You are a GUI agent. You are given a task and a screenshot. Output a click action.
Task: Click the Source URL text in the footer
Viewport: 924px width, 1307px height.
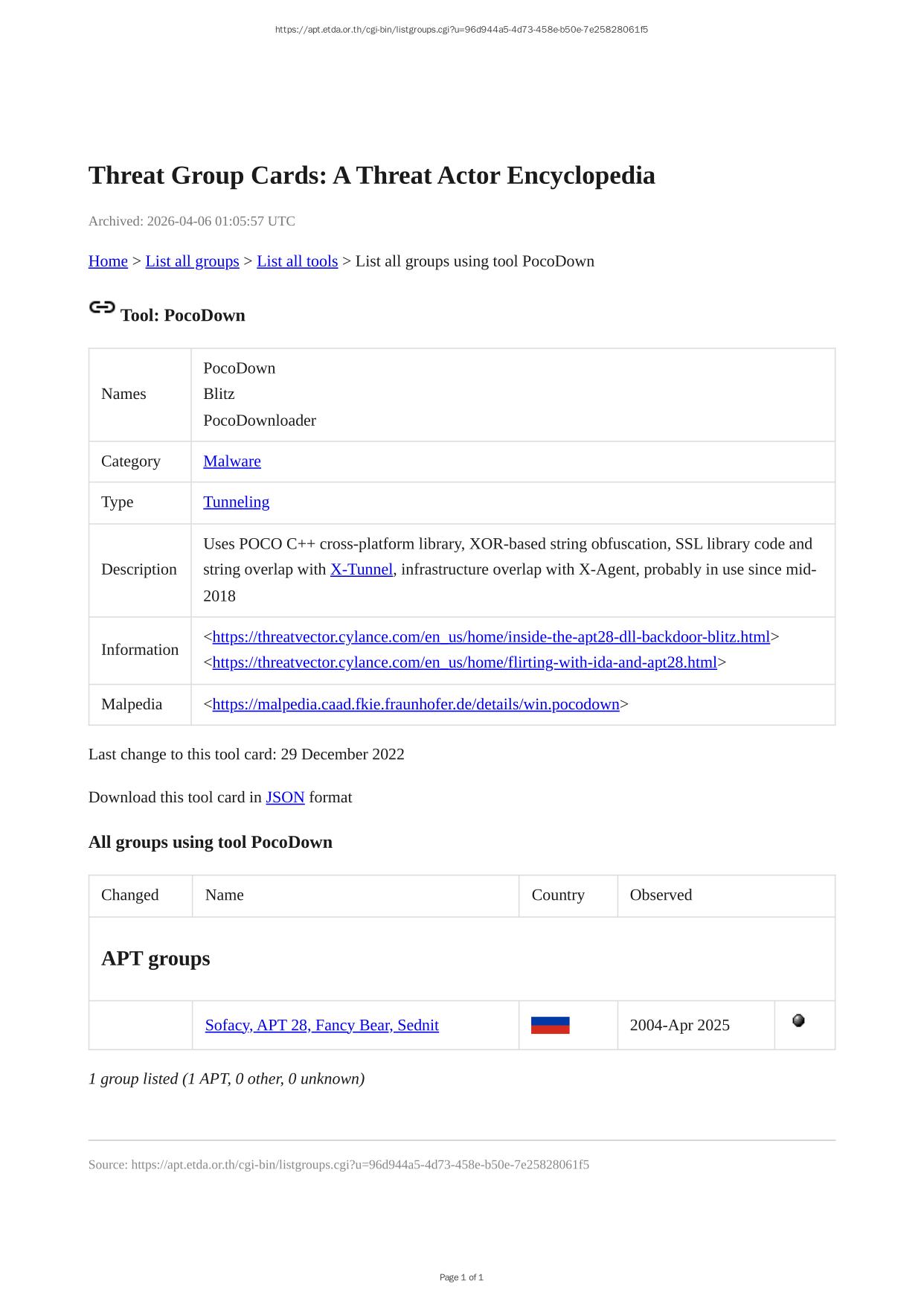coord(339,1164)
